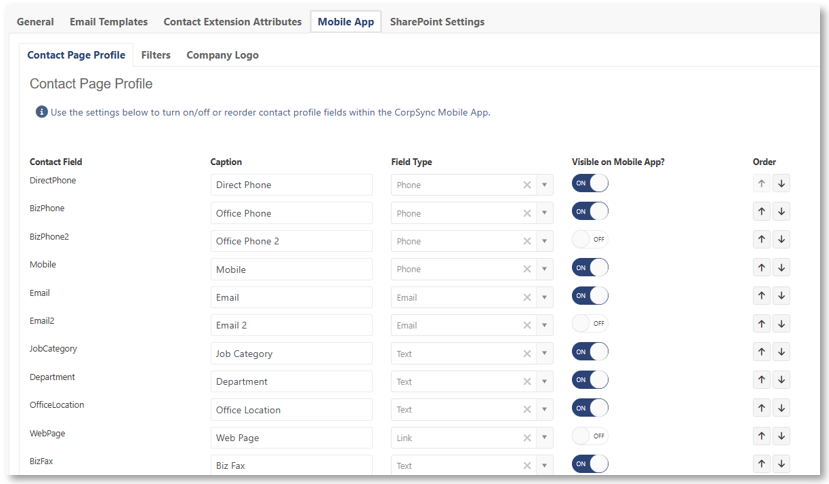Open Field Type dropdown for OfficeLocation
Image resolution: width=829 pixels, height=484 pixels.
click(x=545, y=409)
